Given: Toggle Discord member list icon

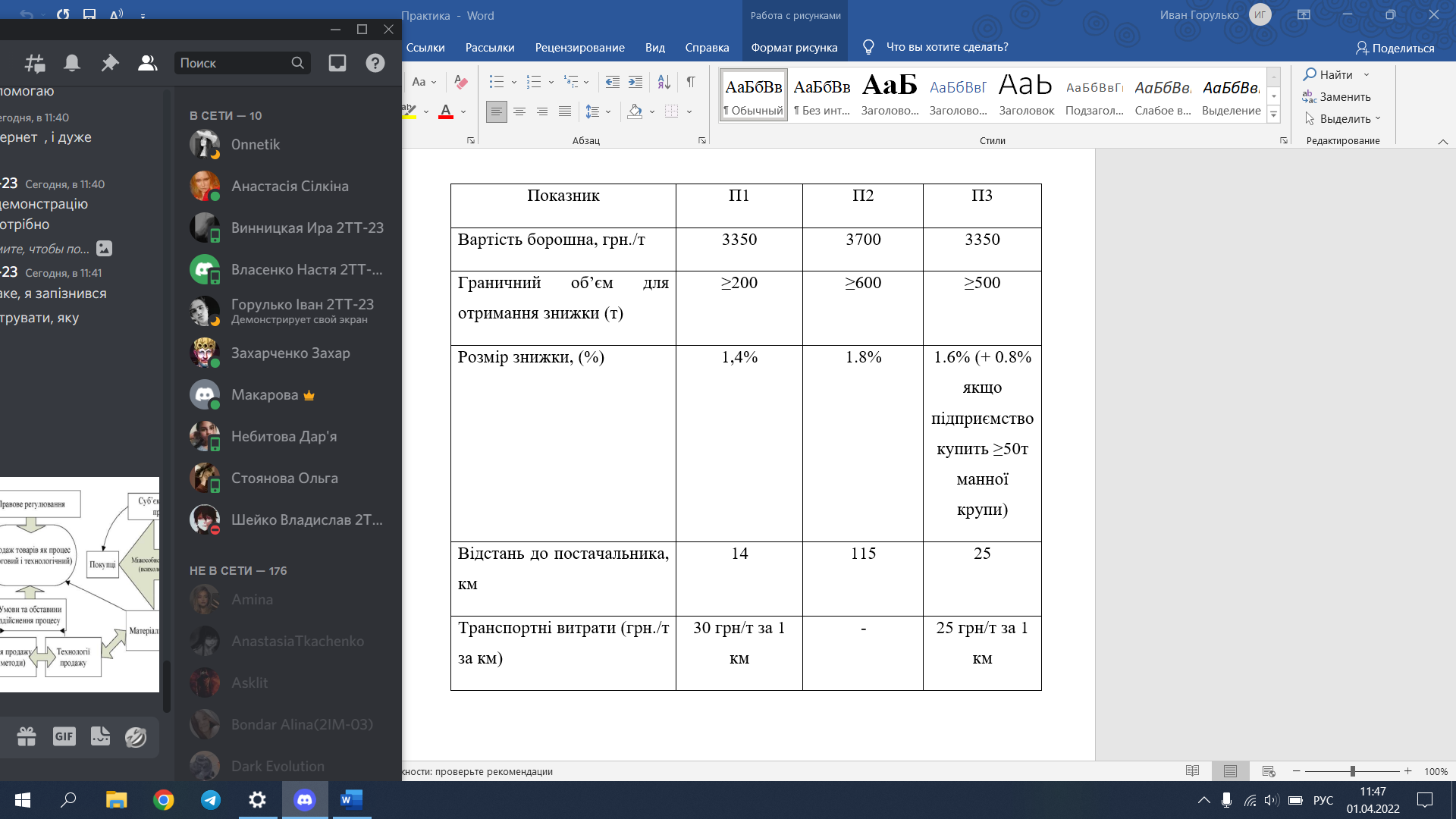Looking at the screenshot, I should pos(147,63).
